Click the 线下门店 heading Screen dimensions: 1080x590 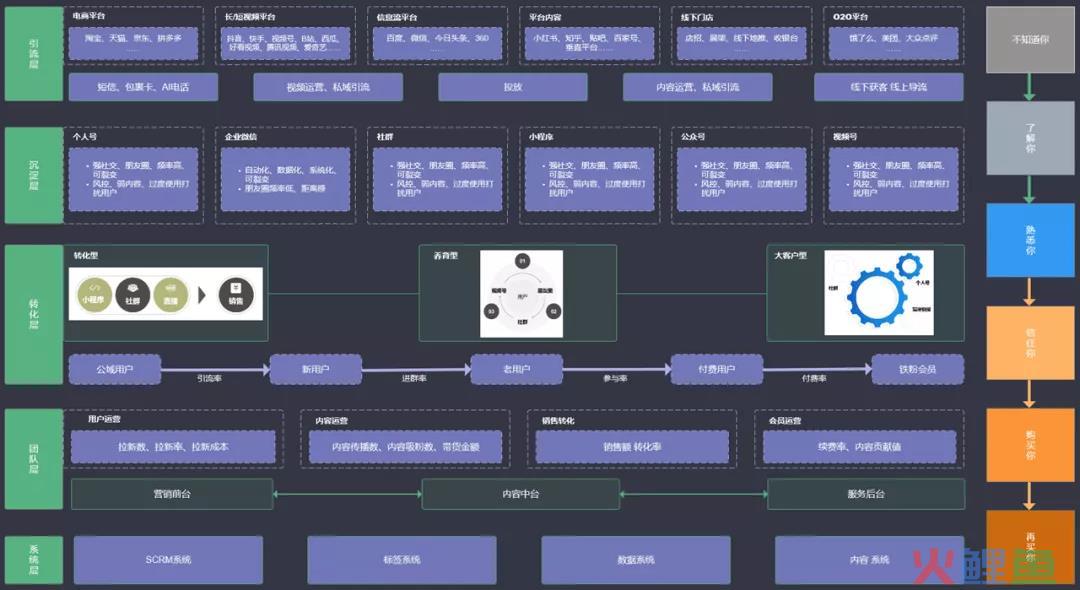(697, 17)
